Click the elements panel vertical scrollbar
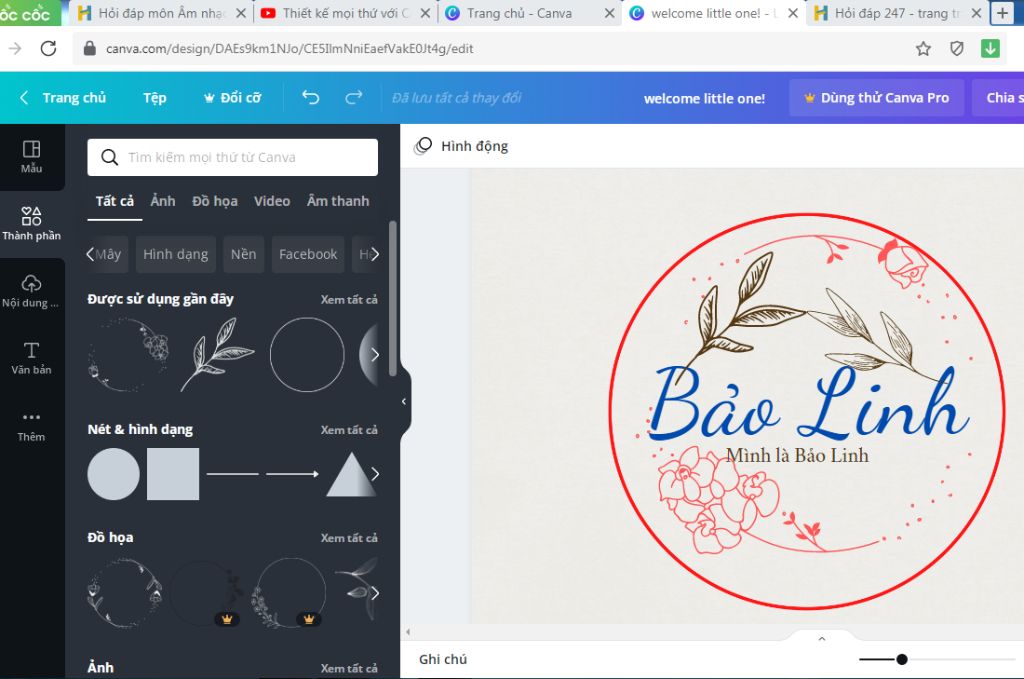 click(392, 298)
